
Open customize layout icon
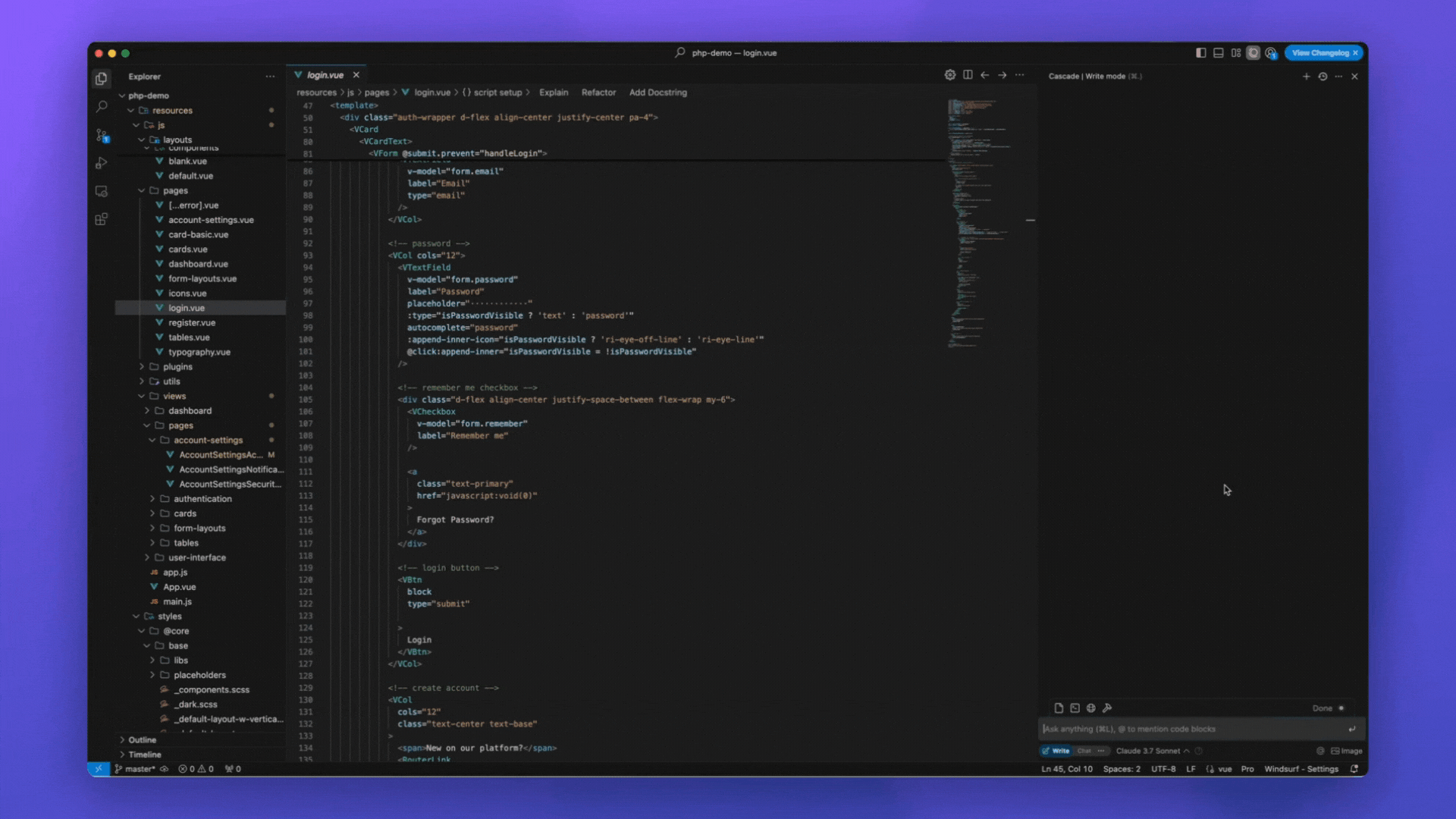pos(1236,53)
